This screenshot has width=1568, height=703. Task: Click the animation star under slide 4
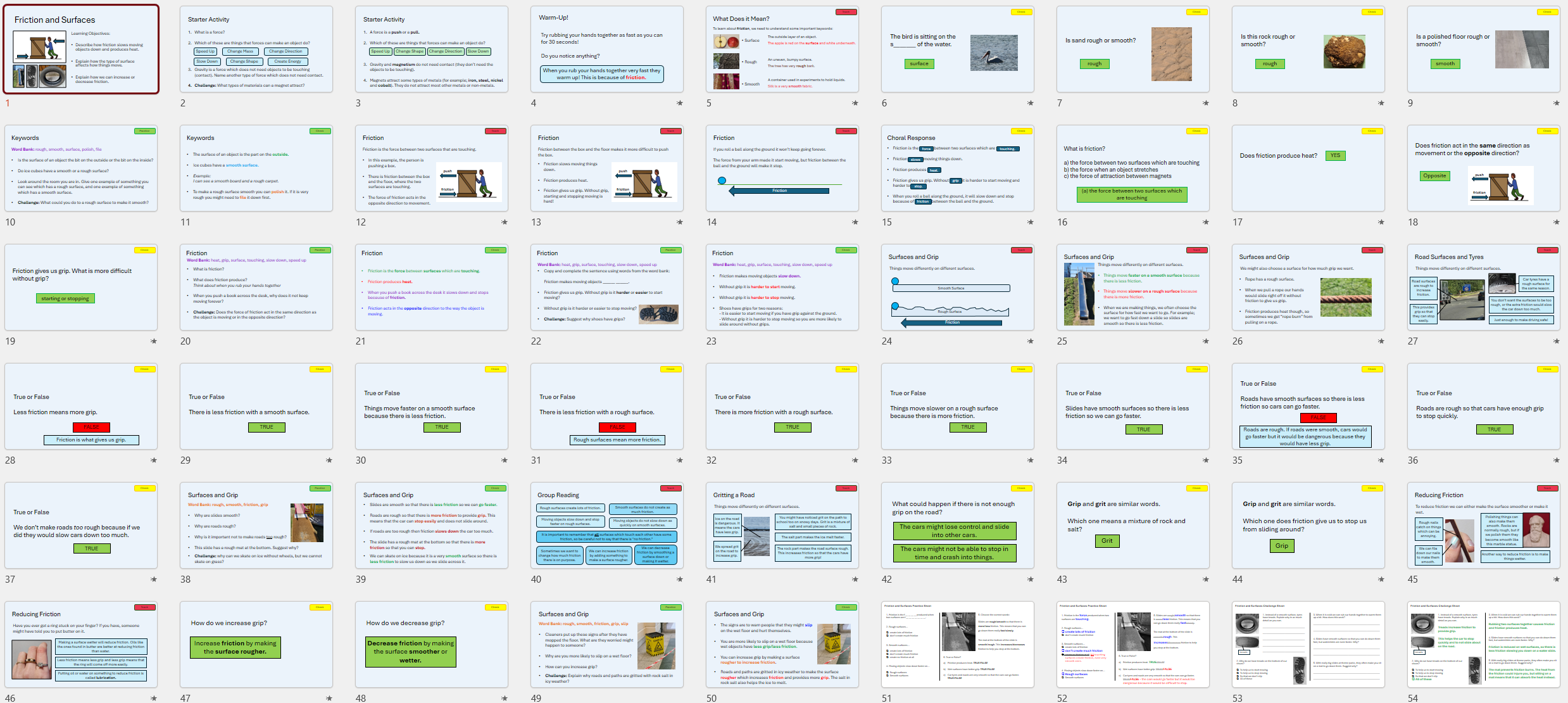[x=680, y=103]
